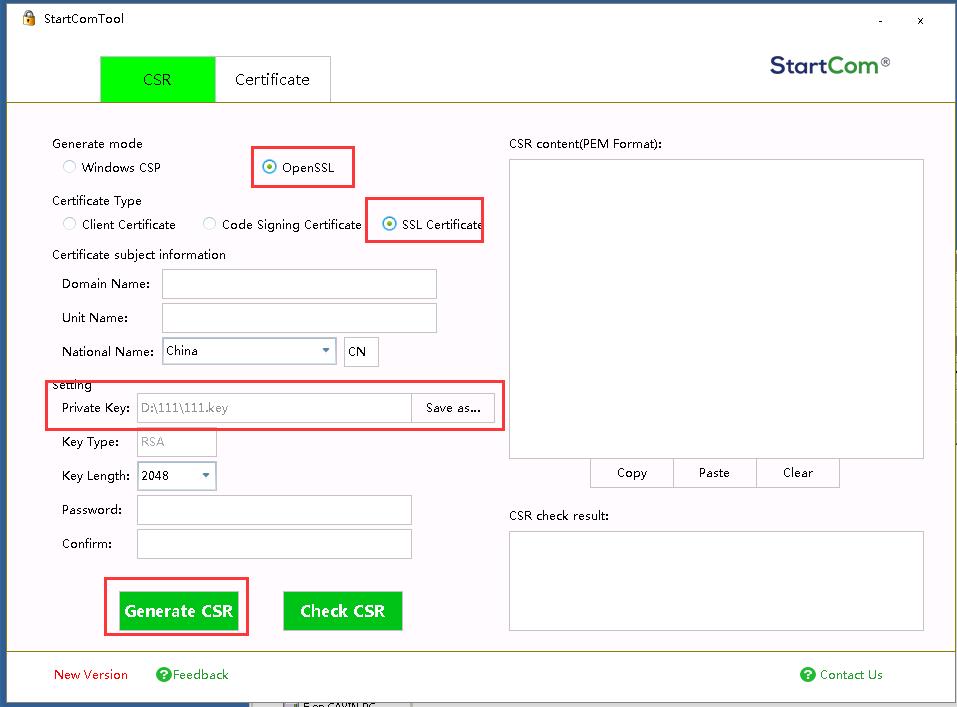
Task: Click the Feedback help icon
Action: [x=164, y=675]
